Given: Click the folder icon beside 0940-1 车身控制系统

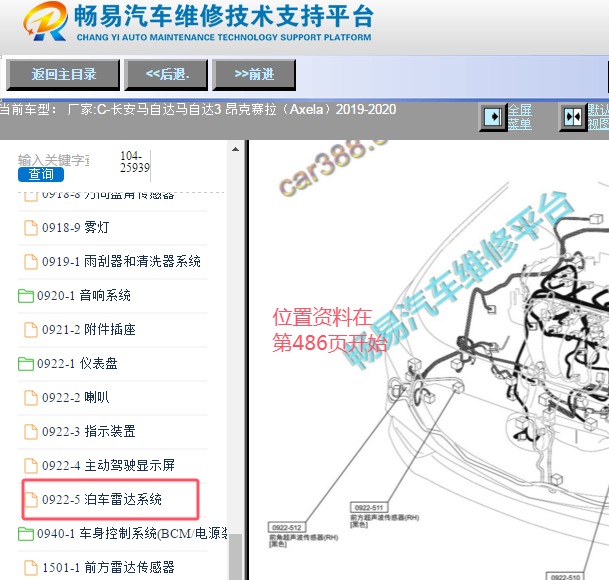Looking at the screenshot, I should pyautogui.click(x=26, y=534).
